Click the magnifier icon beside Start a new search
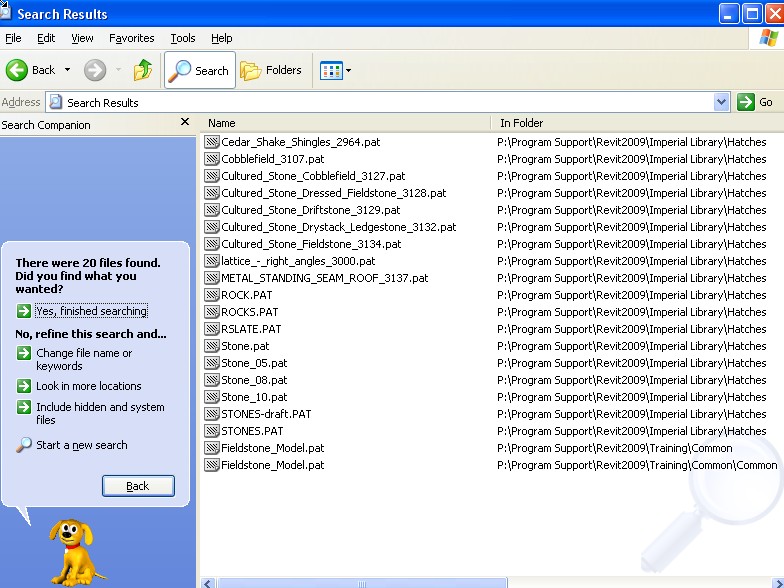 pyautogui.click(x=24, y=445)
